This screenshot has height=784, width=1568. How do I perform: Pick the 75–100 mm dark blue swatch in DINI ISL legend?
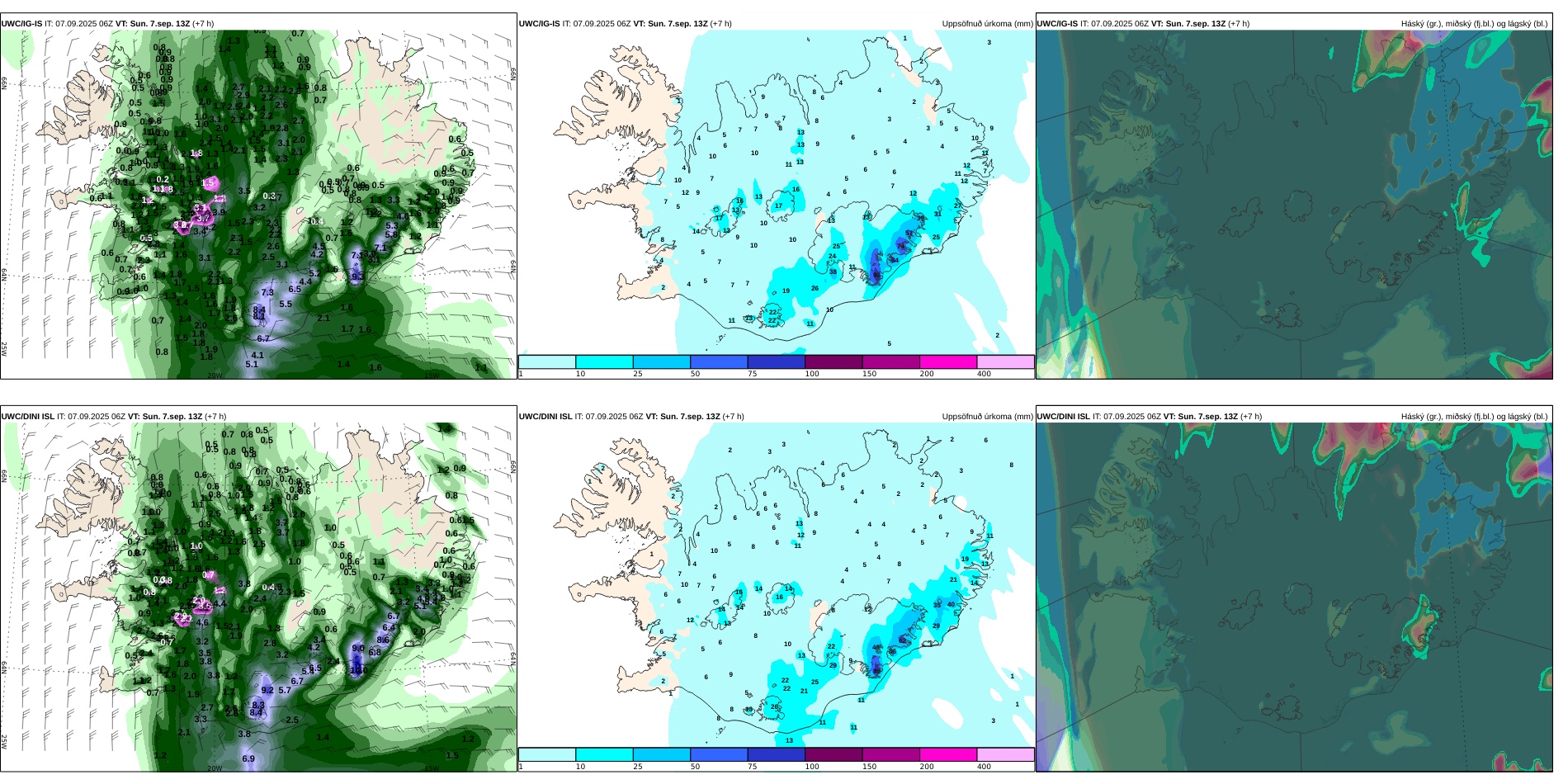(777, 754)
